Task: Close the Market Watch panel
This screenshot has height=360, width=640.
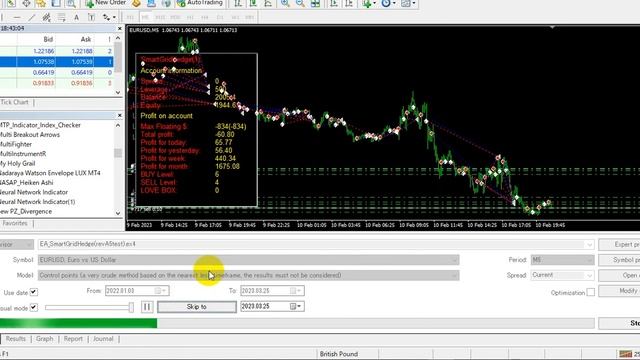Action: (x=120, y=29)
